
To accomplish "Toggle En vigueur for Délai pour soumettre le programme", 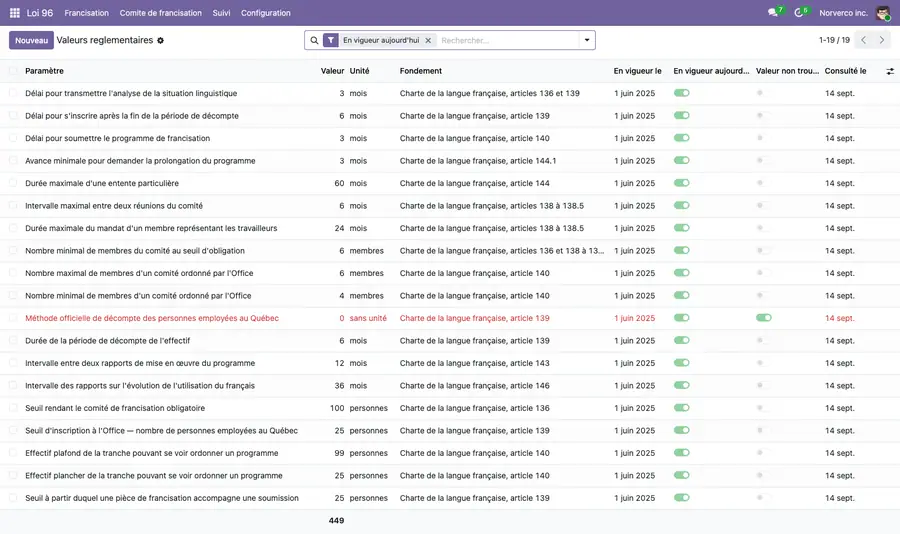I will [x=681, y=138].
